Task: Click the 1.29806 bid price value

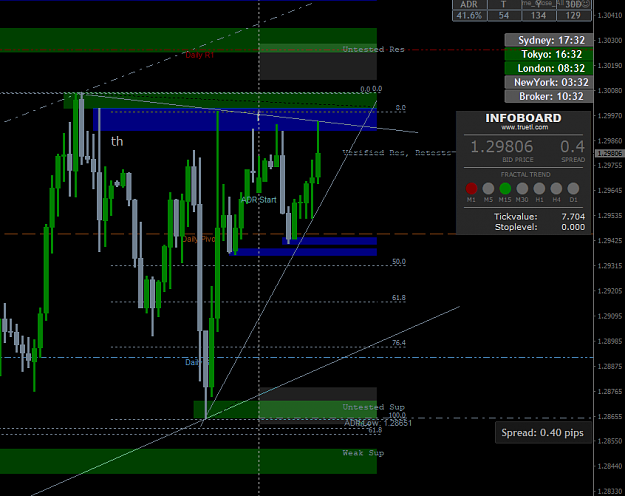Action: pyautogui.click(x=502, y=147)
